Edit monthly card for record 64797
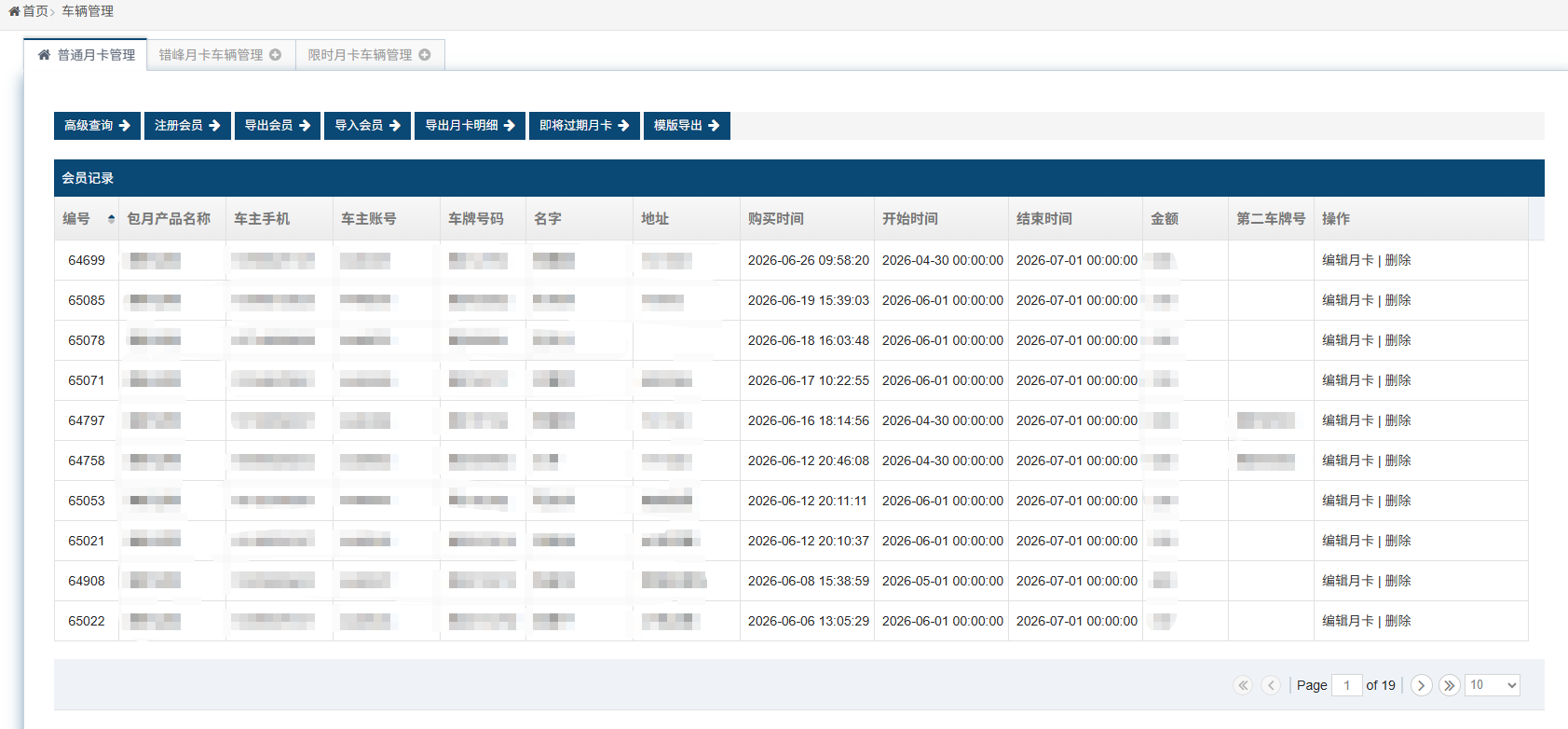The image size is (1568, 729). pos(1348,420)
